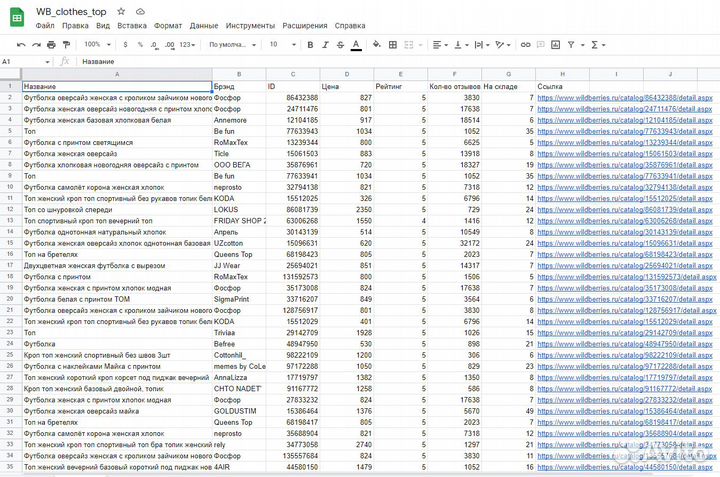Toggle italic formatting
This screenshot has height=477, width=720.
pos(326,45)
